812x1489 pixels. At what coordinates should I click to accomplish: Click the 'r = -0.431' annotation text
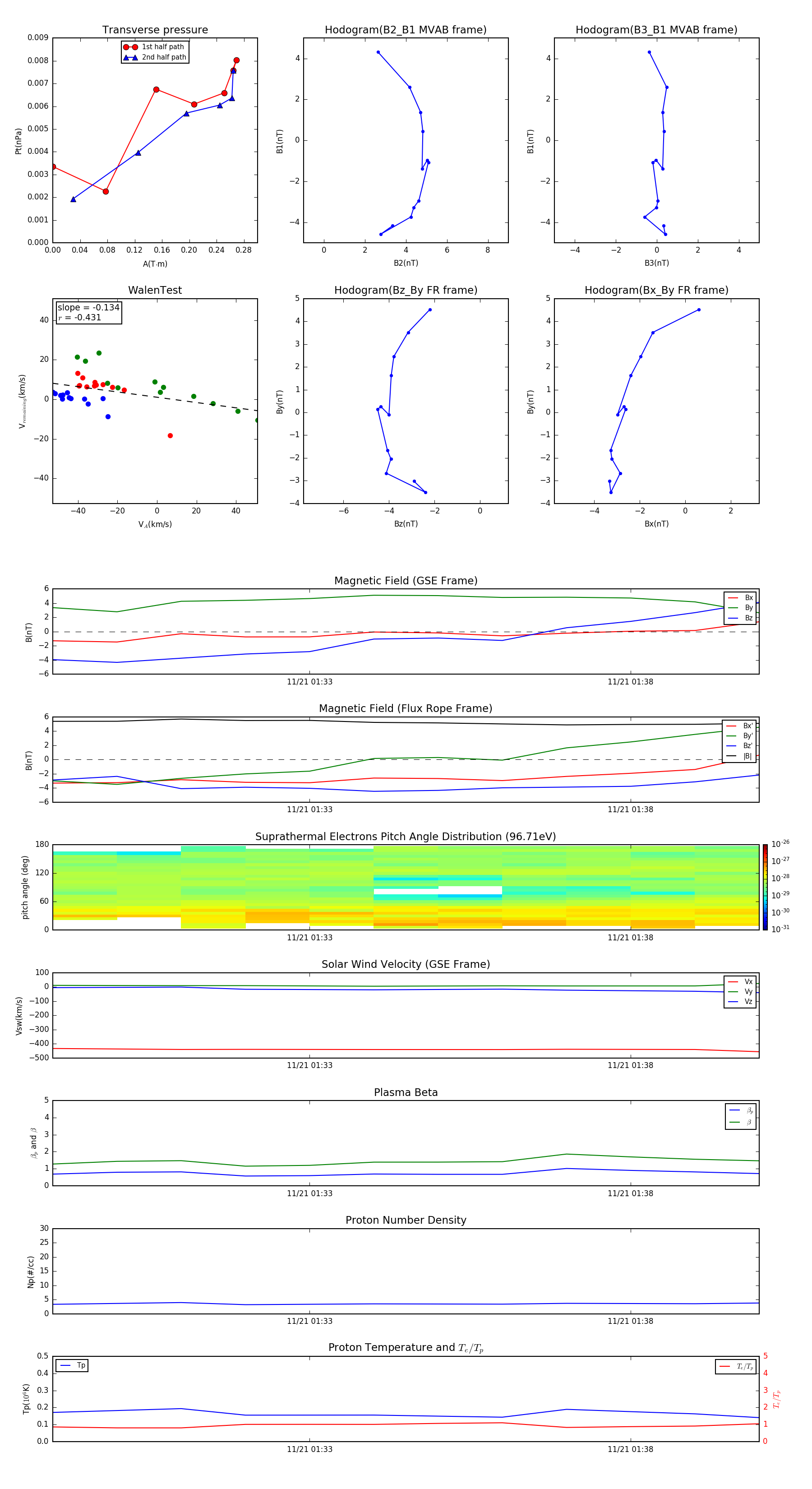pyautogui.click(x=80, y=317)
